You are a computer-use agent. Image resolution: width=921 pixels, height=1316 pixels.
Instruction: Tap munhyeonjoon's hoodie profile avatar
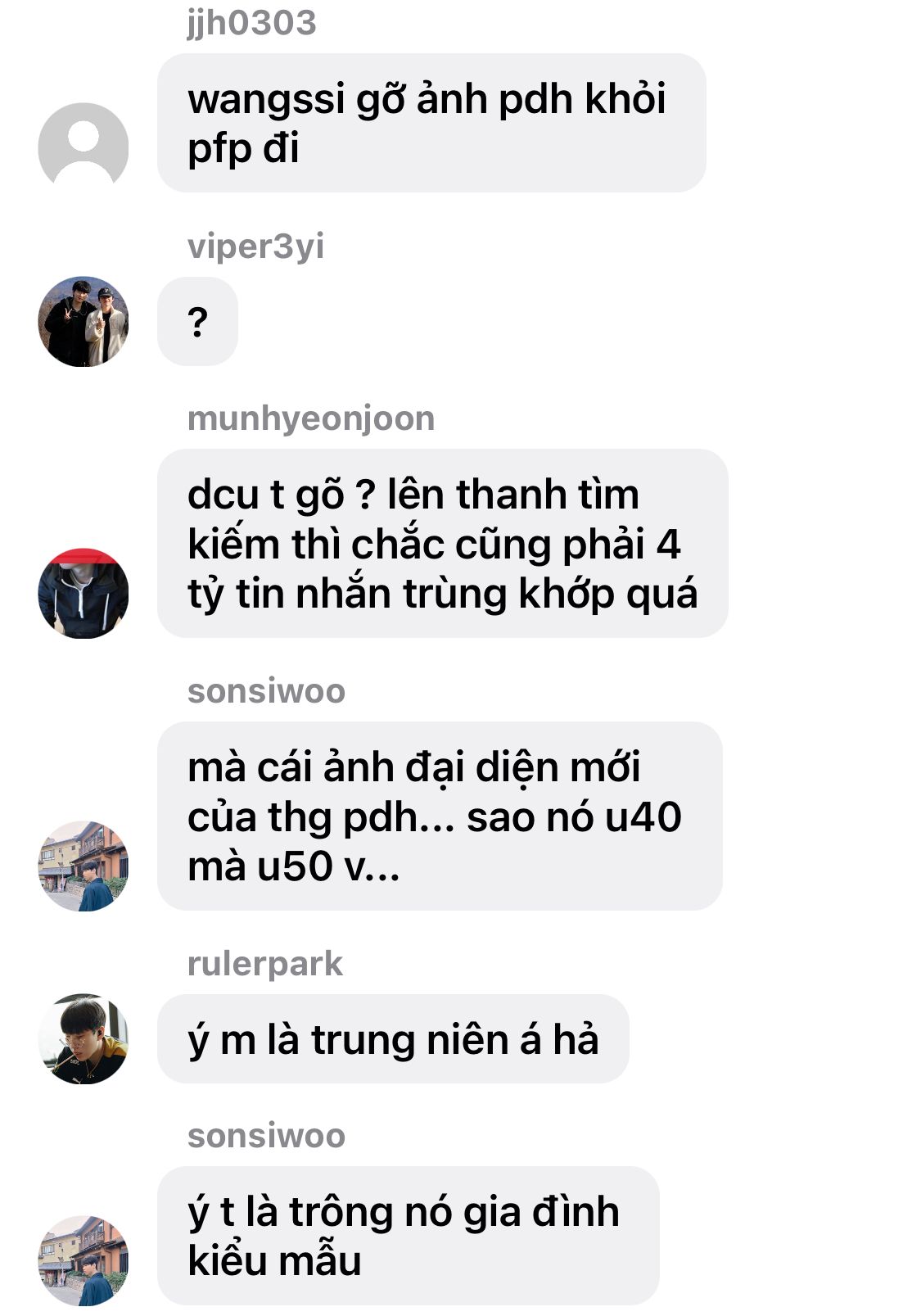tap(84, 593)
